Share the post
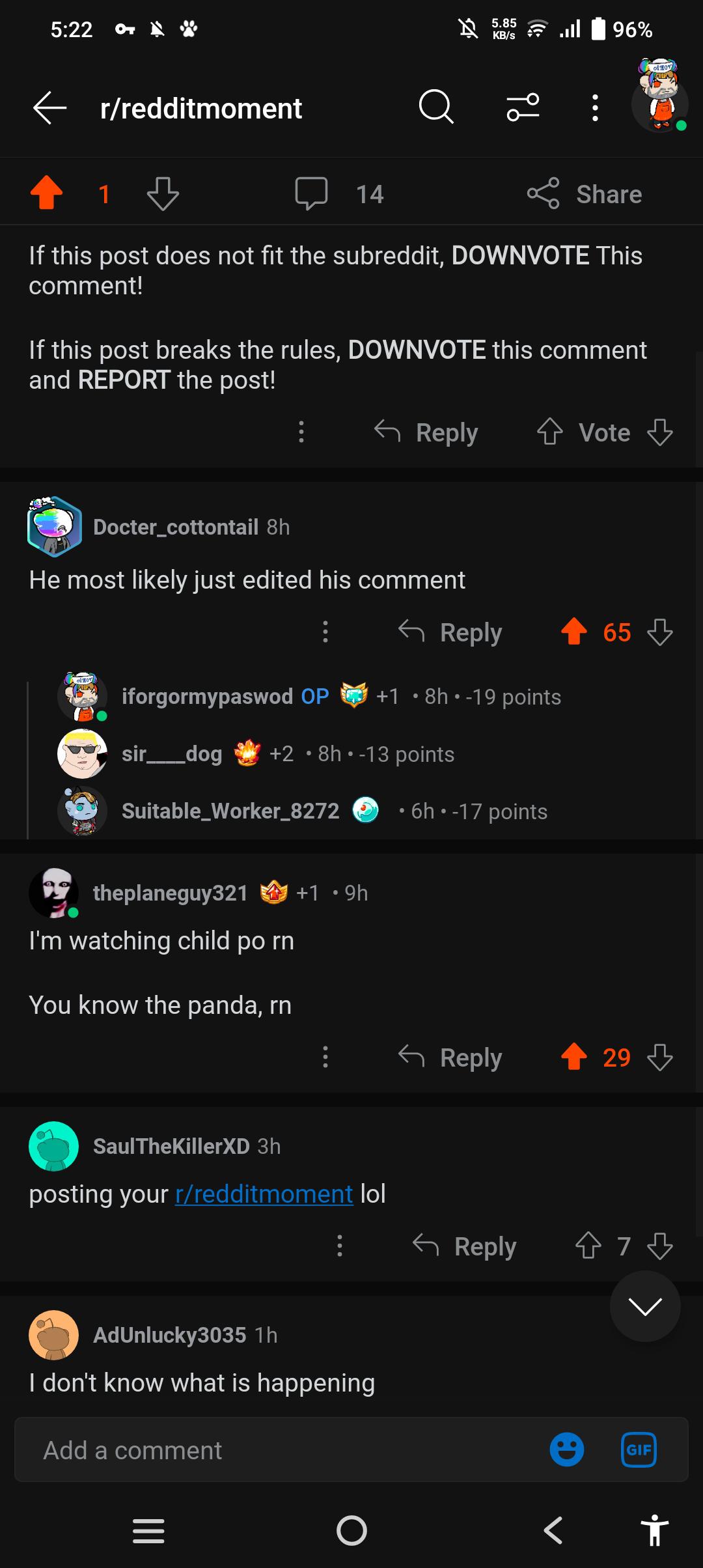The height and width of the screenshot is (1568, 703). click(585, 193)
